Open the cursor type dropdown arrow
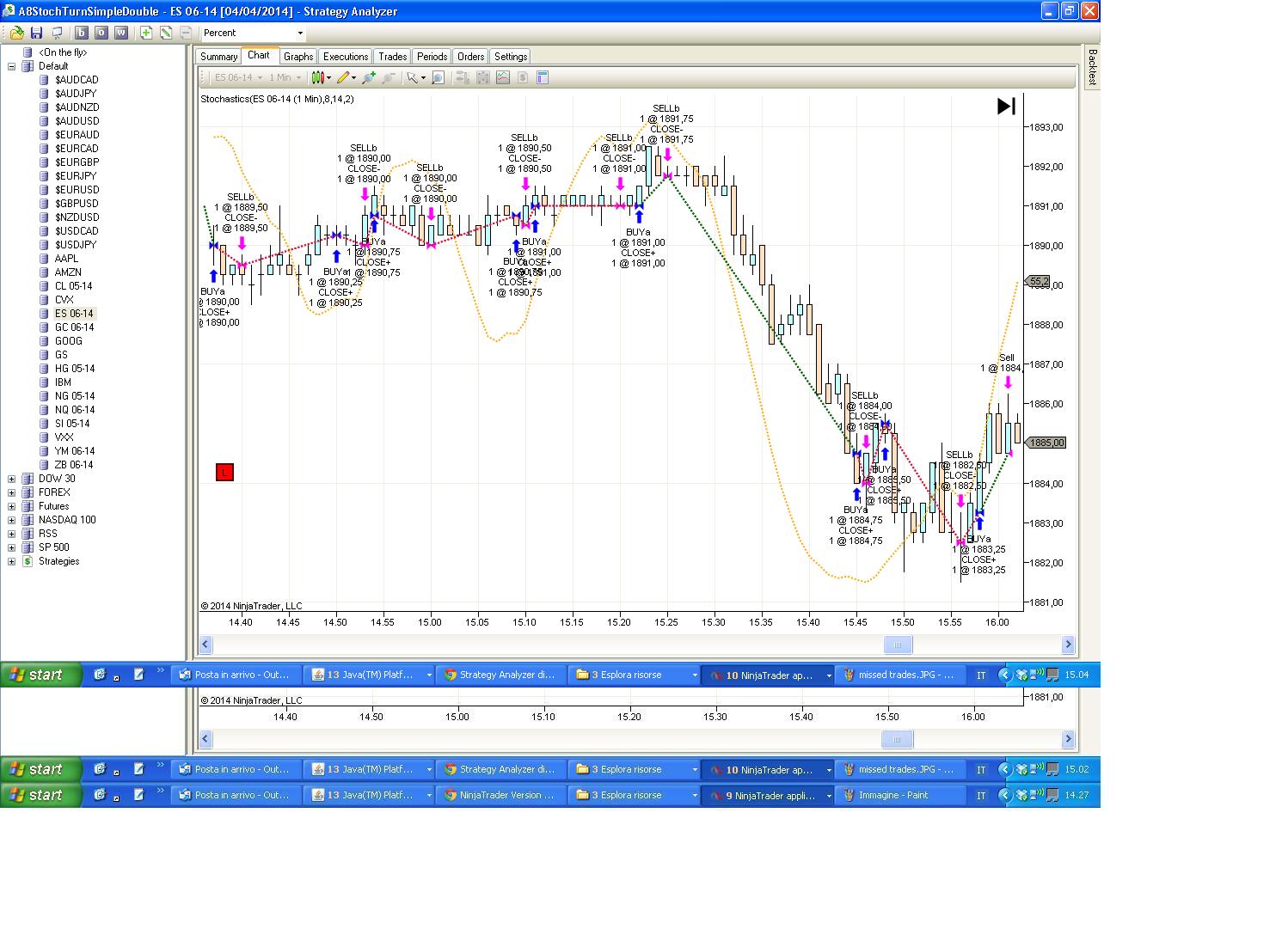The height and width of the screenshot is (935, 1288). [x=423, y=78]
